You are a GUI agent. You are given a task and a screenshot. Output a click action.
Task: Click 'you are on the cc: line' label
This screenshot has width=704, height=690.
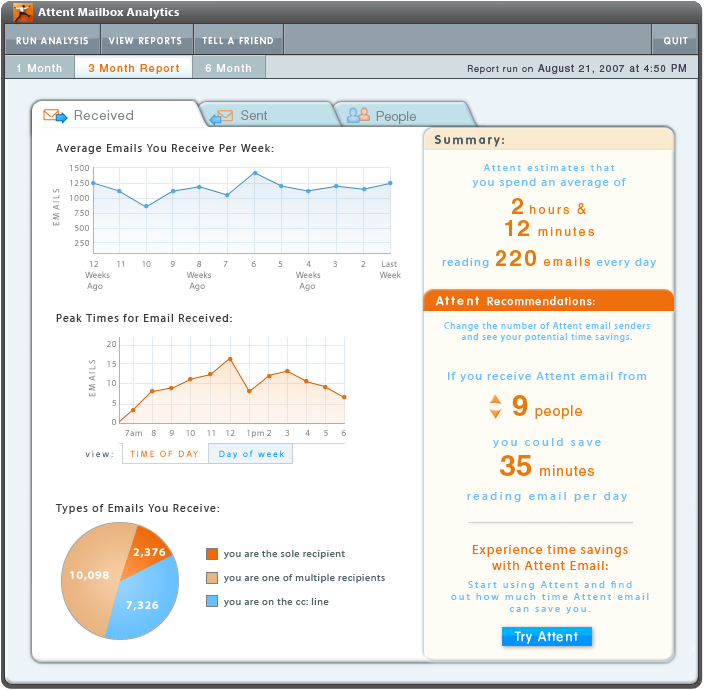[x=276, y=602]
